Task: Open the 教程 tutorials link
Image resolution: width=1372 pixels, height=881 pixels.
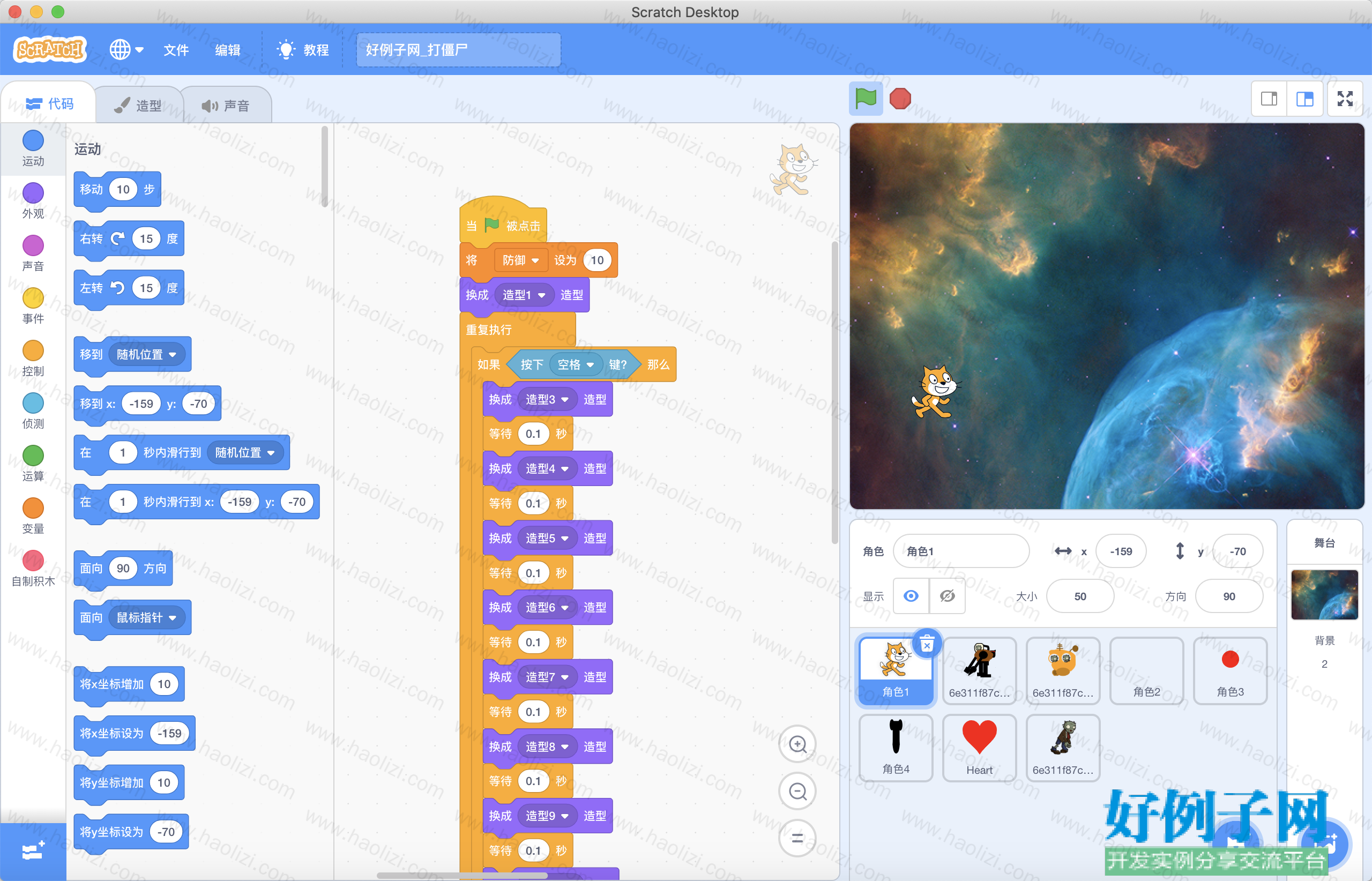Action: pos(303,50)
